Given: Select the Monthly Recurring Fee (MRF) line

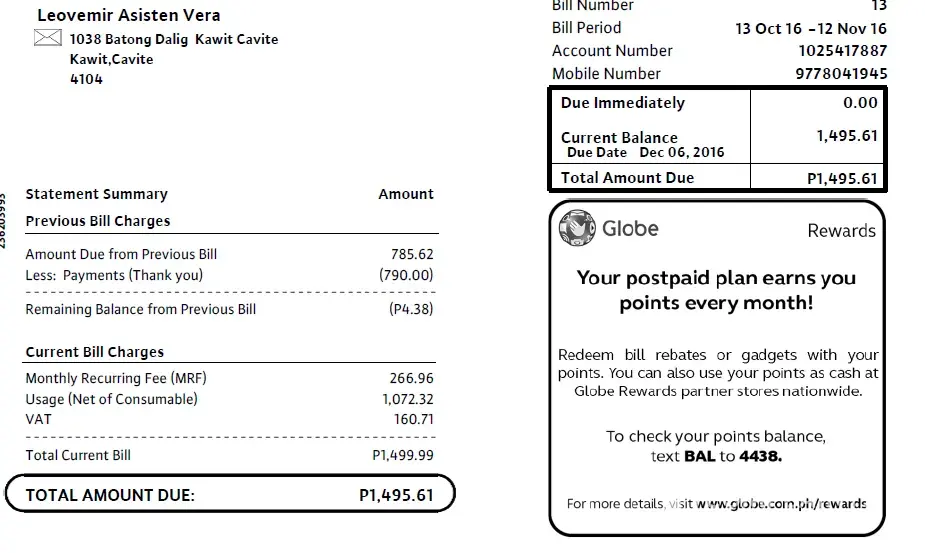Looking at the screenshot, I should (116, 378).
